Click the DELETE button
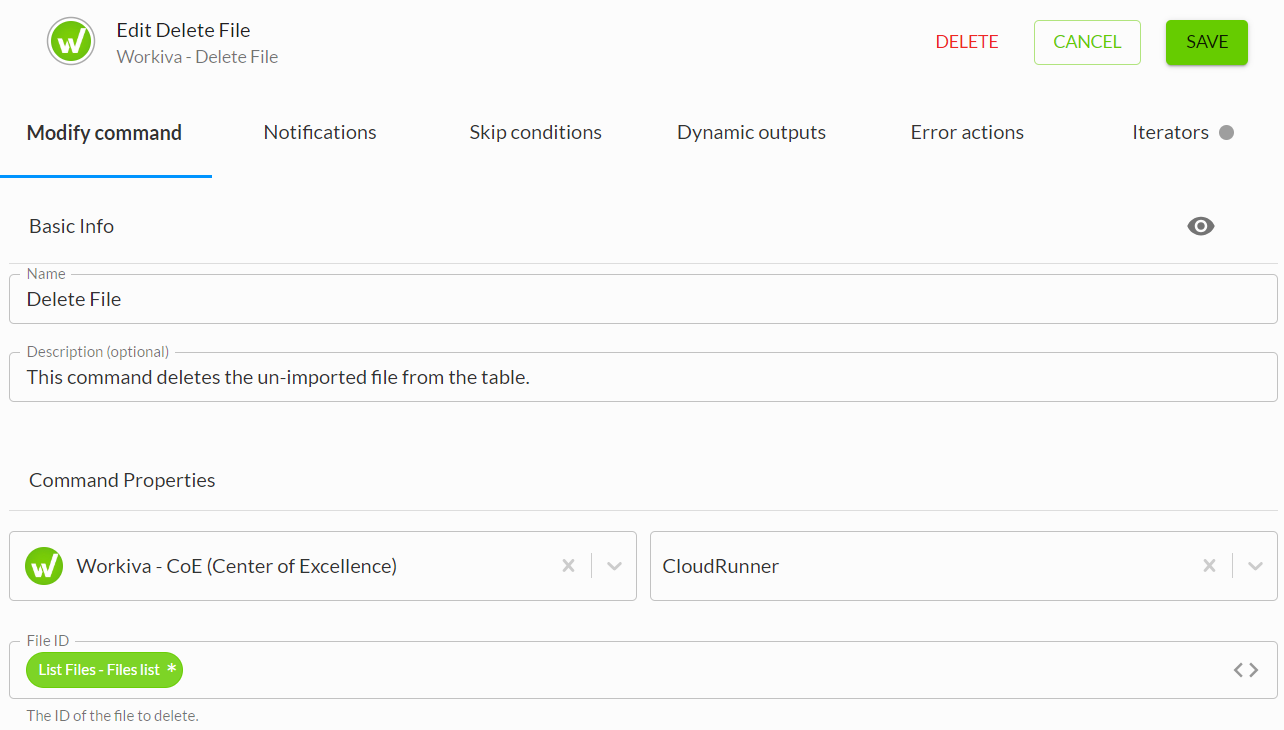The height and width of the screenshot is (730, 1284). point(967,42)
